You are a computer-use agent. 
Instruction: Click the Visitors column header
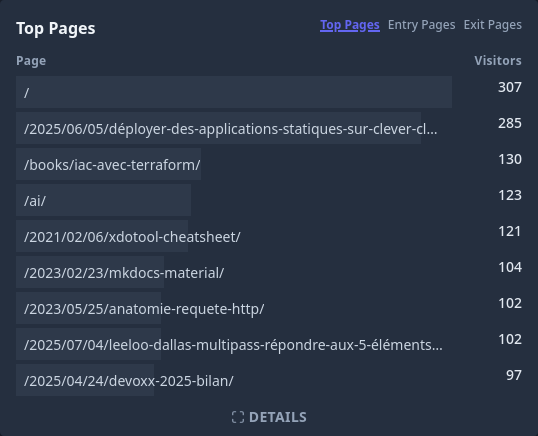pos(498,61)
